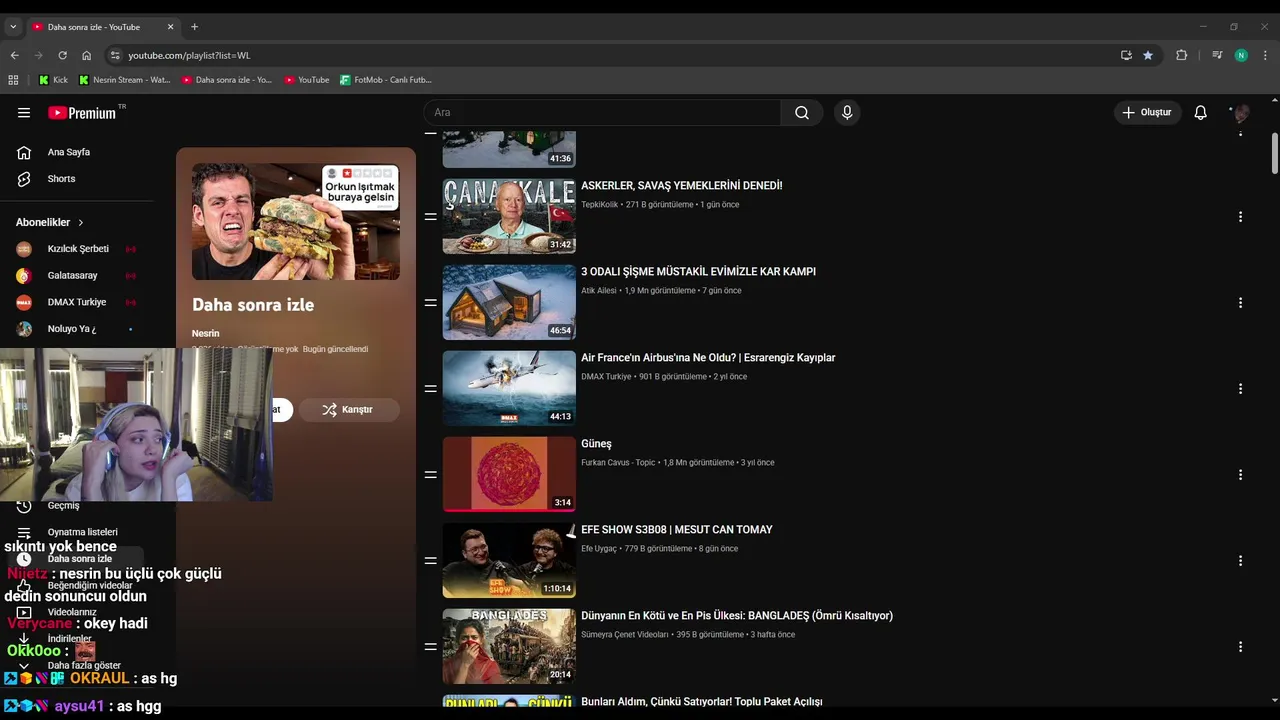
Task: Start voice search with microphone icon
Action: pyautogui.click(x=847, y=113)
